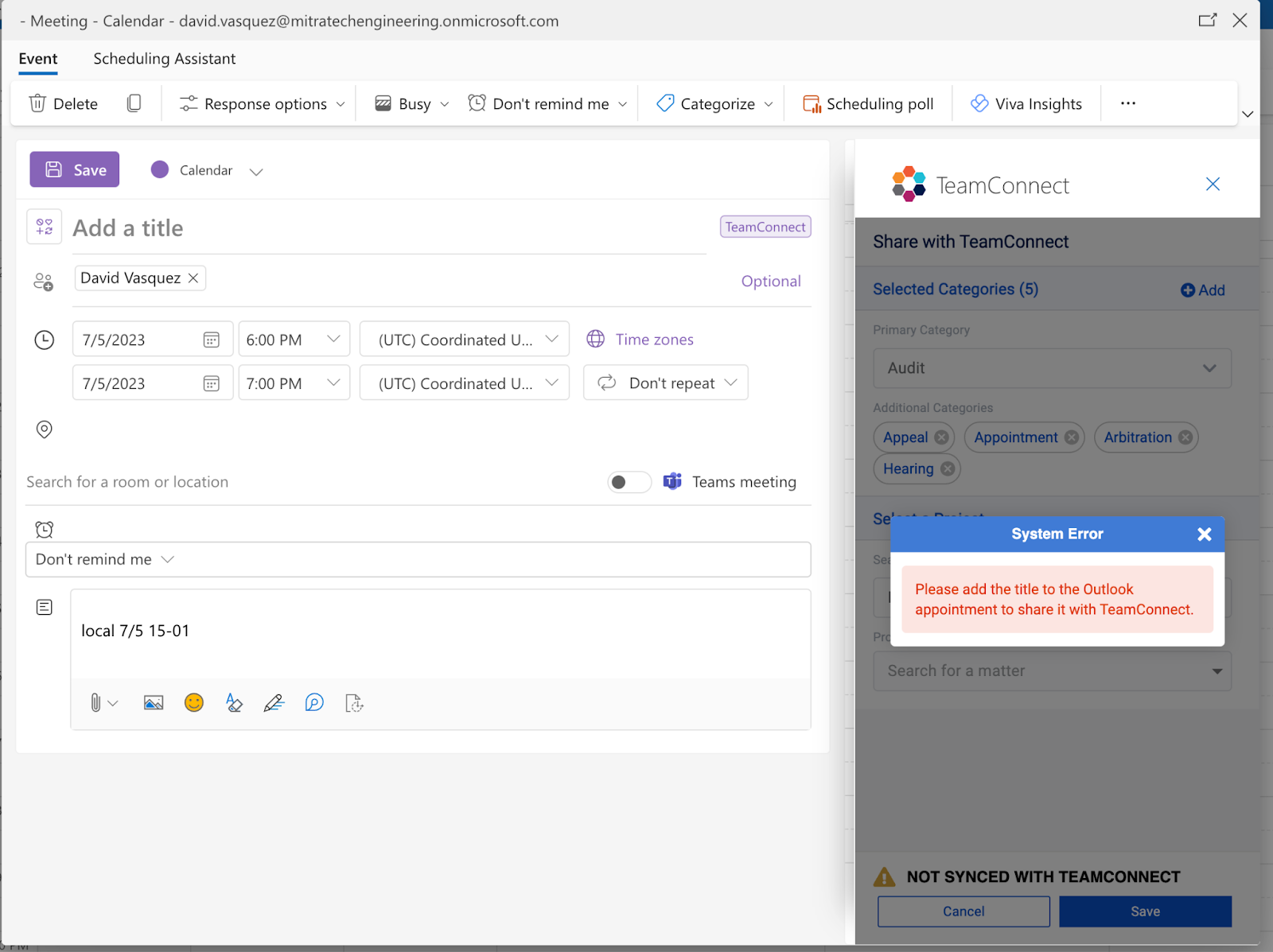Viewport: 1273px width, 952px height.
Task: Click the text formatting highlighter icon
Action: [x=234, y=703]
